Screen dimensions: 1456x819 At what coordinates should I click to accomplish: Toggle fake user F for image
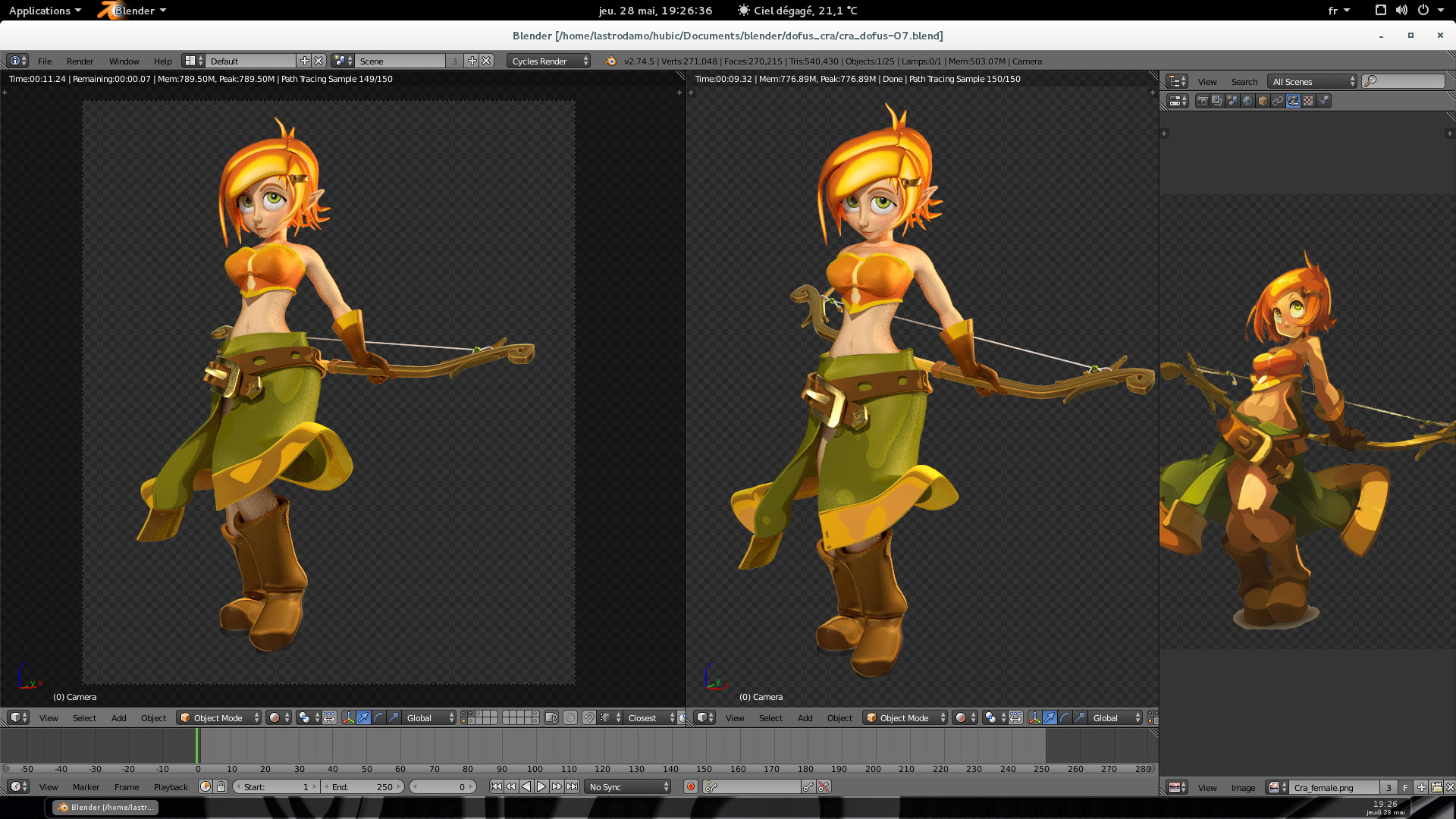[1405, 787]
